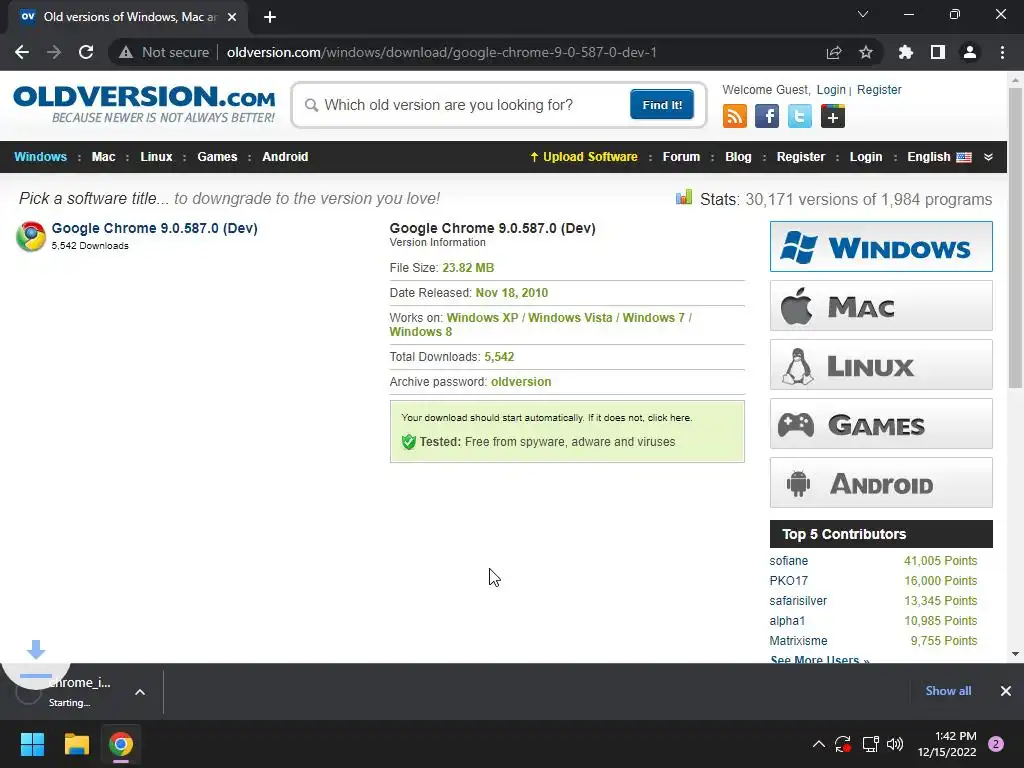The image size is (1024, 768).
Task: Open the Twitter icon
Action: (799, 116)
